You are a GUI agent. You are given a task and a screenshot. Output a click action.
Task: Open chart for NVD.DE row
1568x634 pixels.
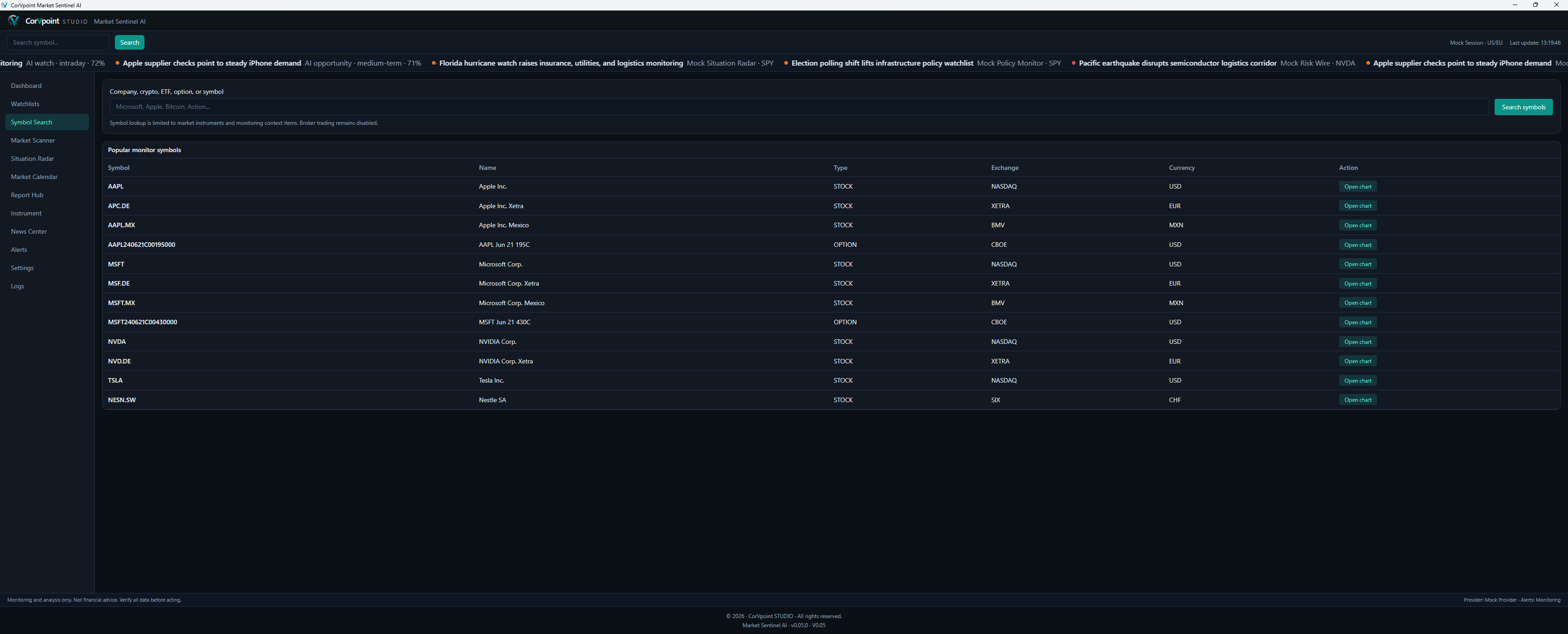tap(1357, 361)
